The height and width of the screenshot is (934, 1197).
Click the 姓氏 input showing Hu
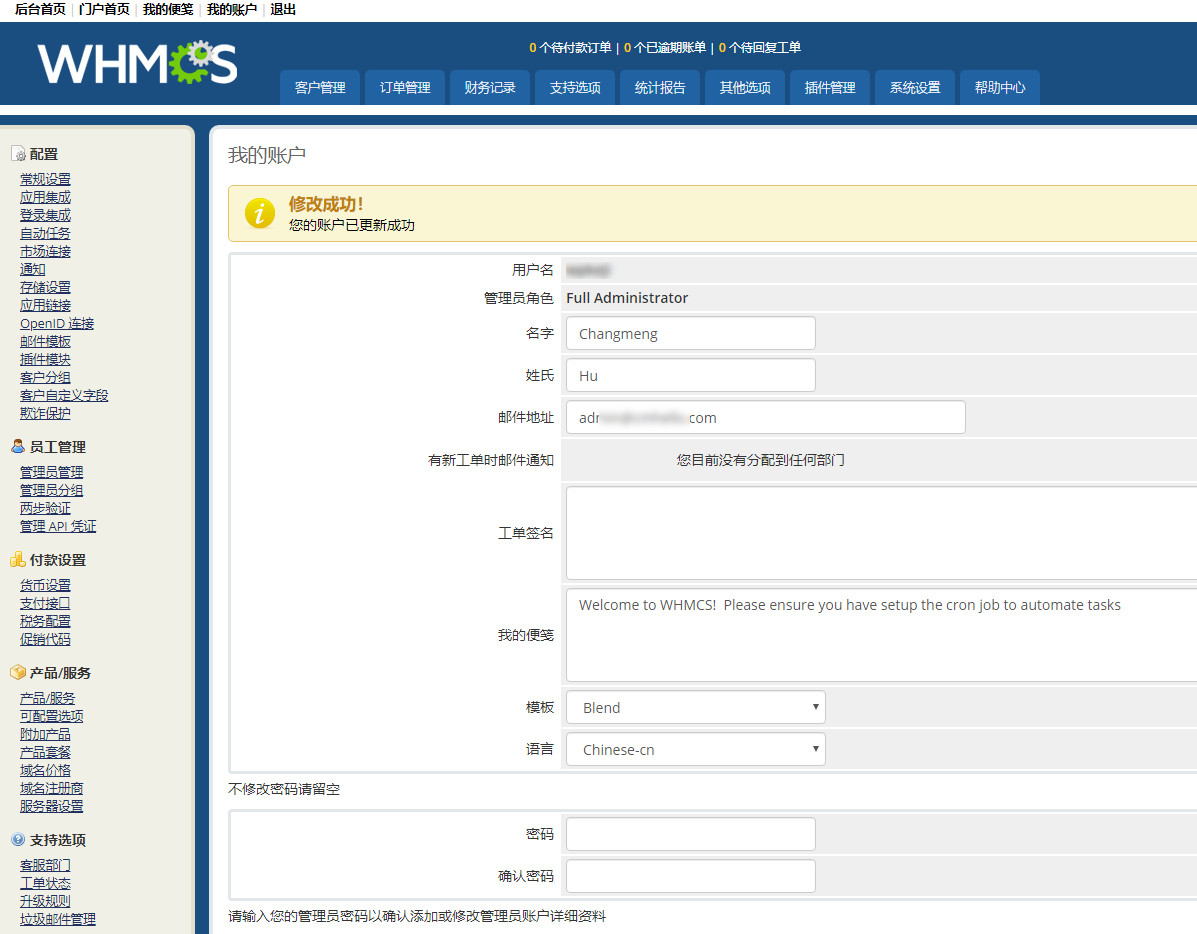690,375
